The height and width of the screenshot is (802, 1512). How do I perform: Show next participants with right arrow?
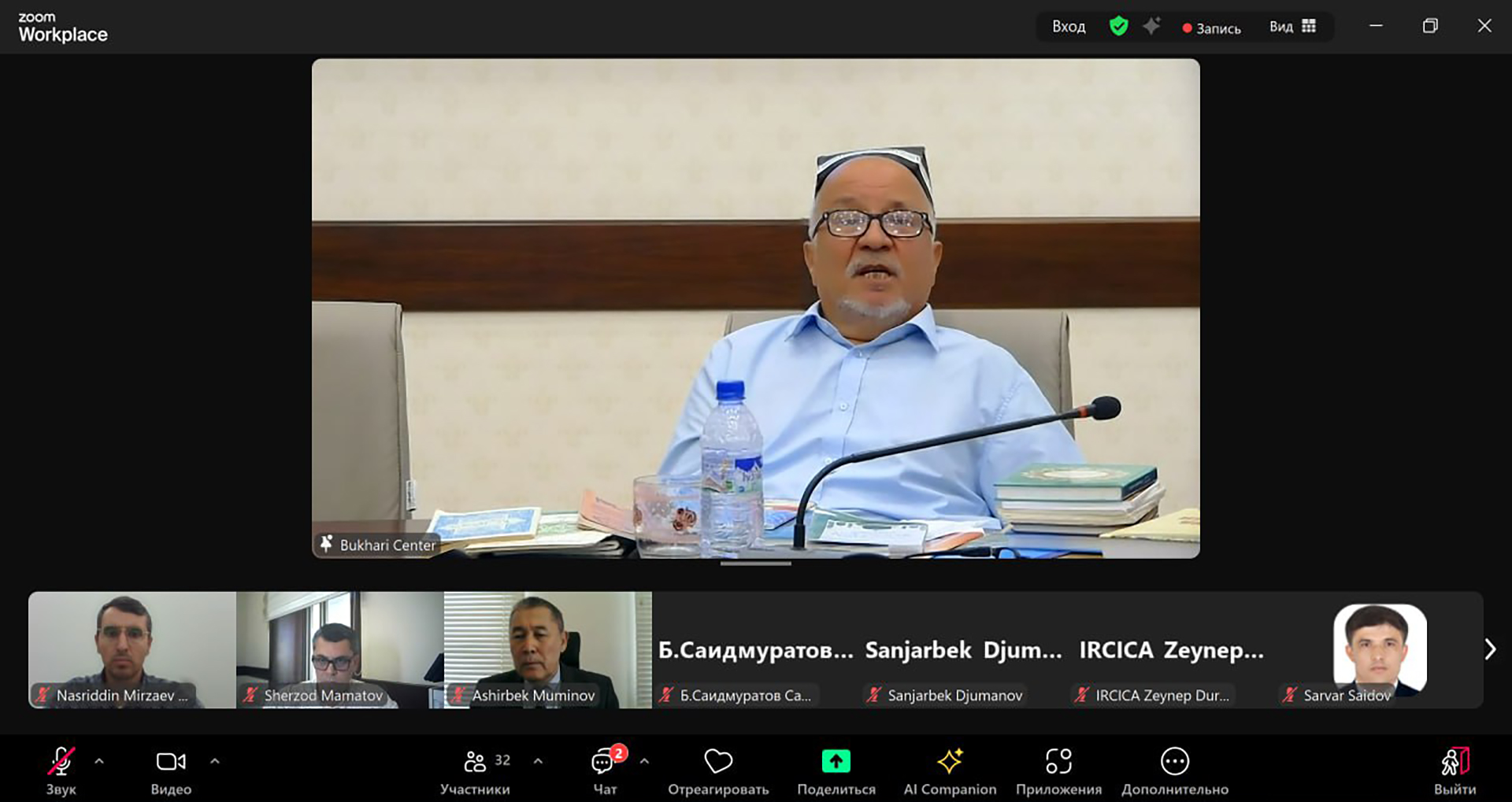pyautogui.click(x=1489, y=649)
